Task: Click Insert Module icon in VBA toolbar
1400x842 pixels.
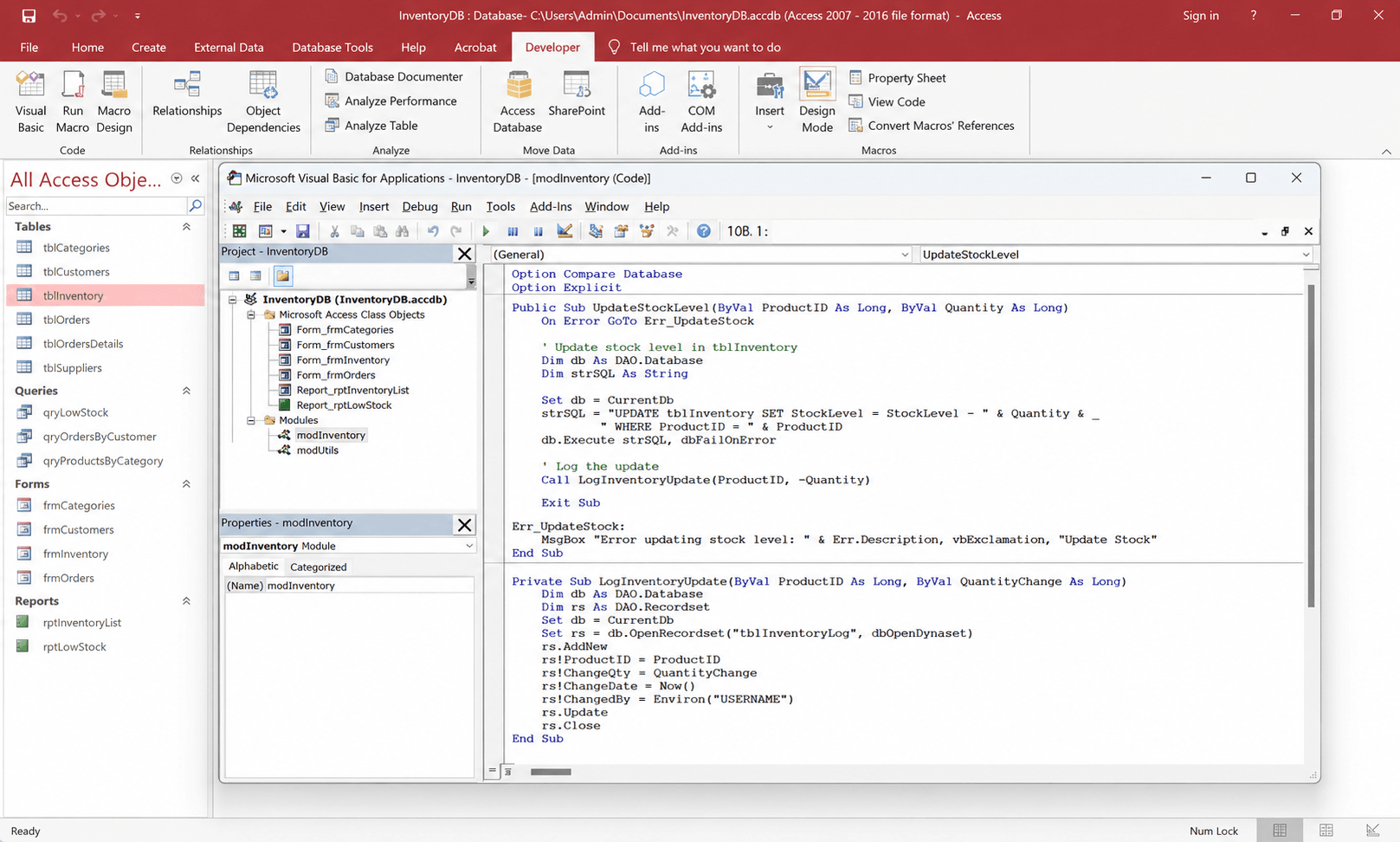Action: [x=266, y=231]
